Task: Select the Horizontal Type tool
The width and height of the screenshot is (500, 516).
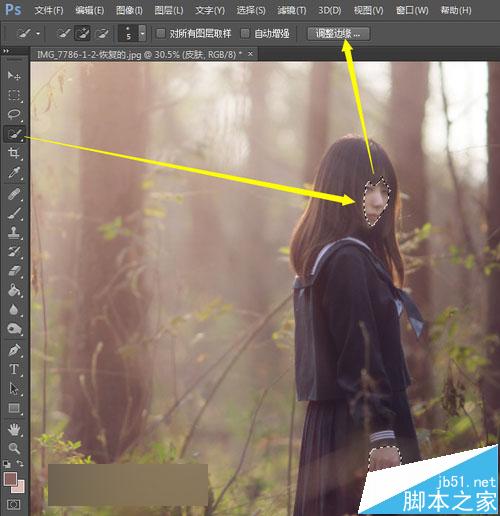Action: point(14,369)
